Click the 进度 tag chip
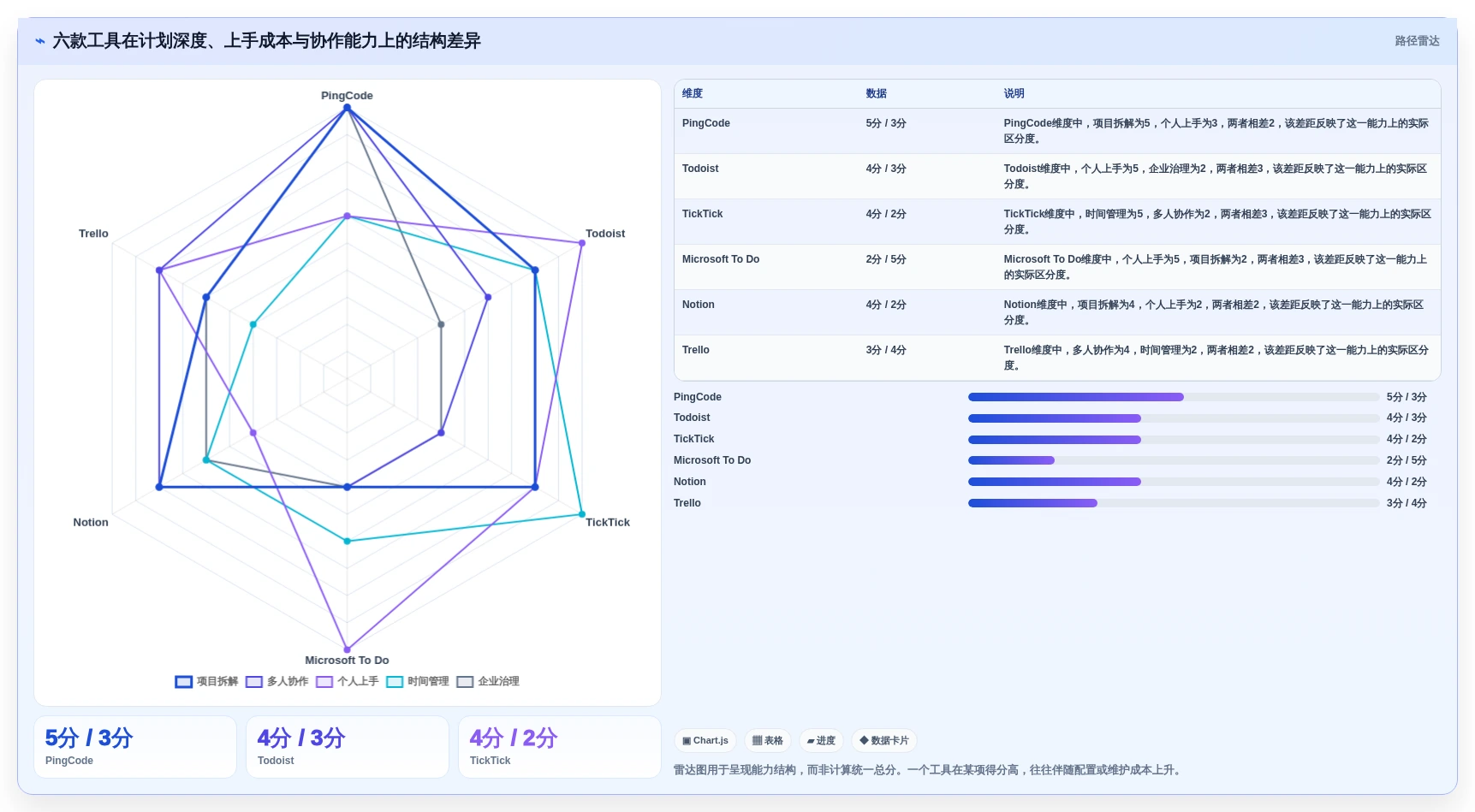Viewport: 1475px width, 812px height. point(822,741)
